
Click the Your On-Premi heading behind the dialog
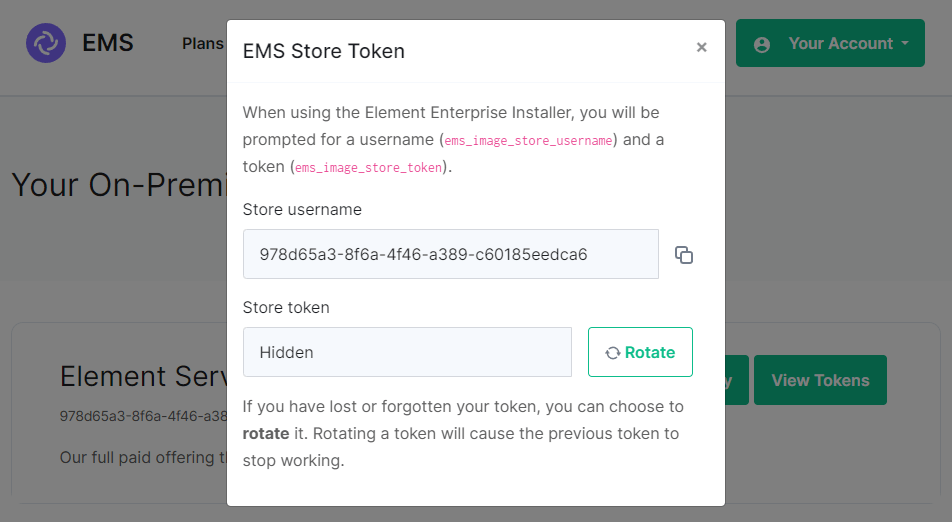pos(119,185)
